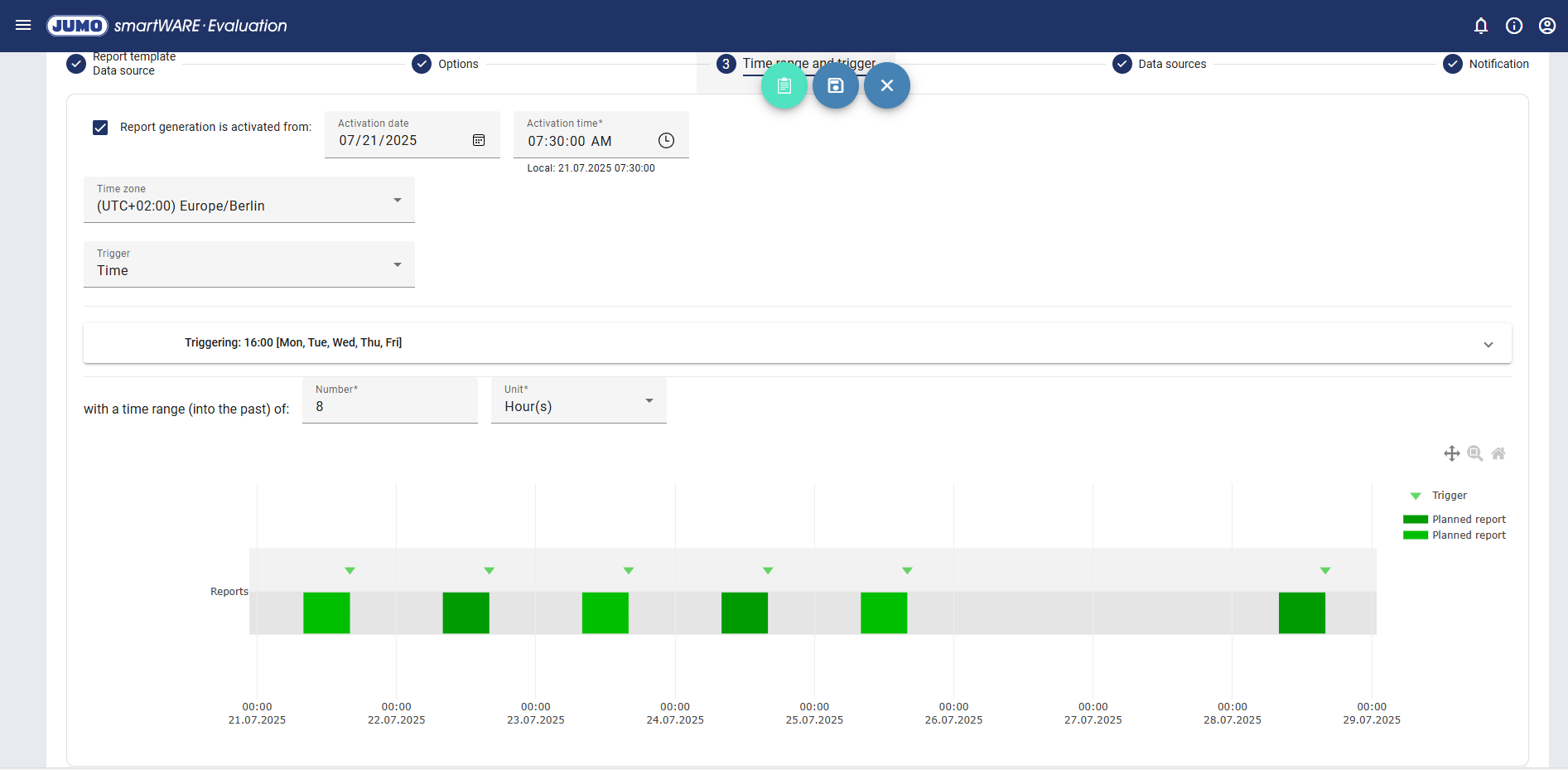Save using the floppy disk button
The height and width of the screenshot is (770, 1568).
(x=835, y=85)
